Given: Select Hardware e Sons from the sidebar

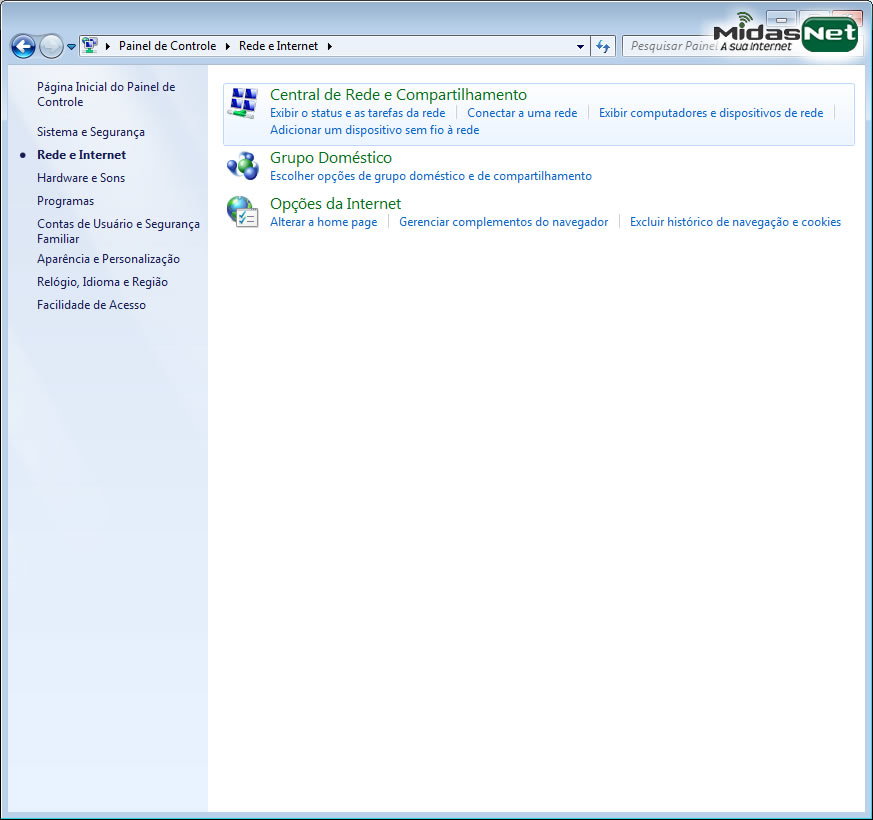Looking at the screenshot, I should point(81,178).
